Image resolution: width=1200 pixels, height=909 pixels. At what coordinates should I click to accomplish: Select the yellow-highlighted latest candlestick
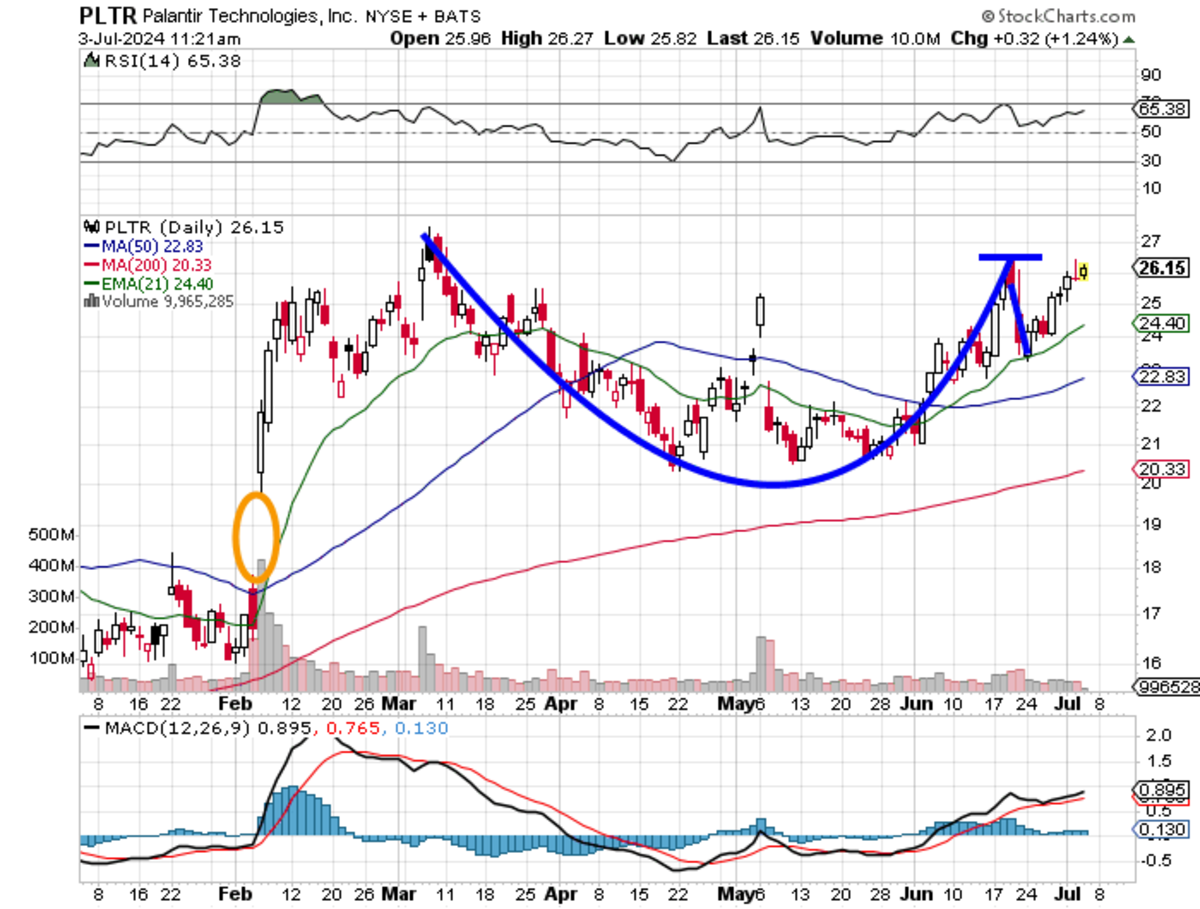(1084, 271)
